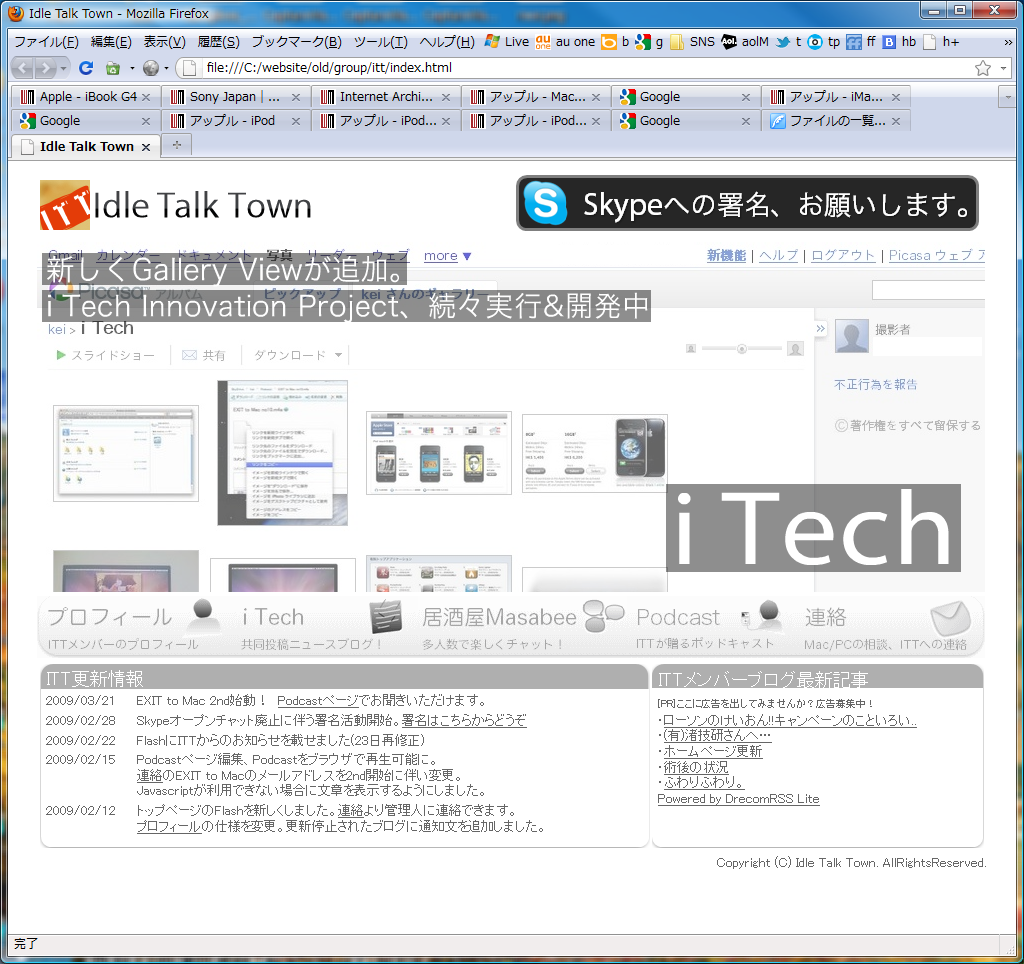Open ふわりふわり blog entry
Screen dimensions: 1024x964
click(x=703, y=782)
